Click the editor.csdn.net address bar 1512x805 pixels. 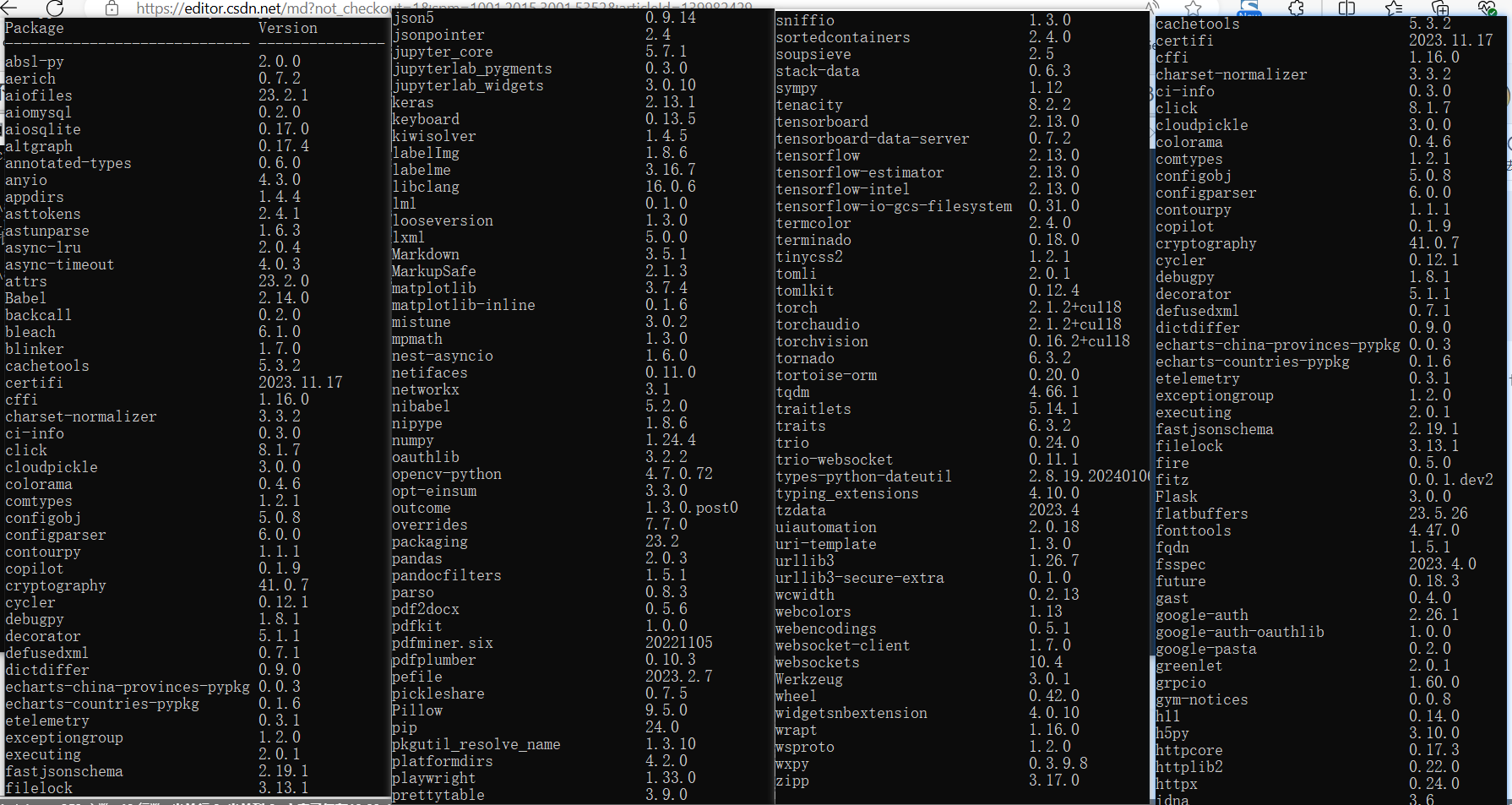tap(443, 8)
